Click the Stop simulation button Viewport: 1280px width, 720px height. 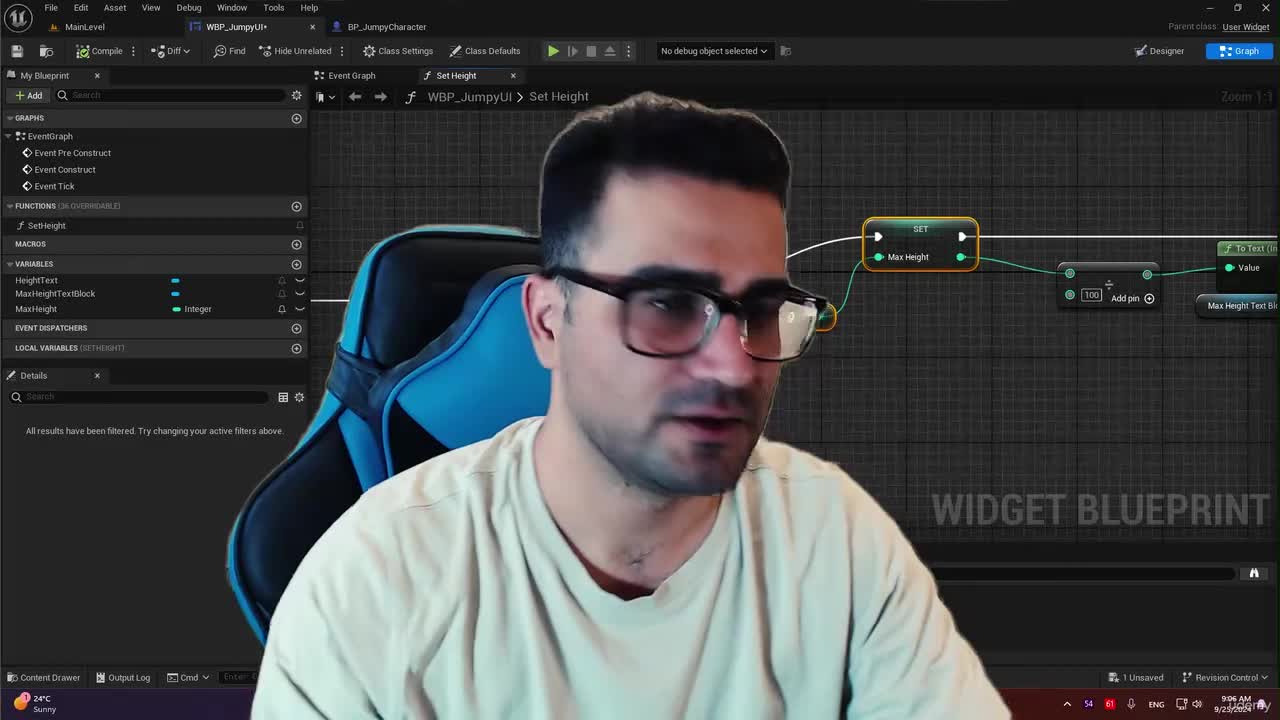click(x=591, y=51)
